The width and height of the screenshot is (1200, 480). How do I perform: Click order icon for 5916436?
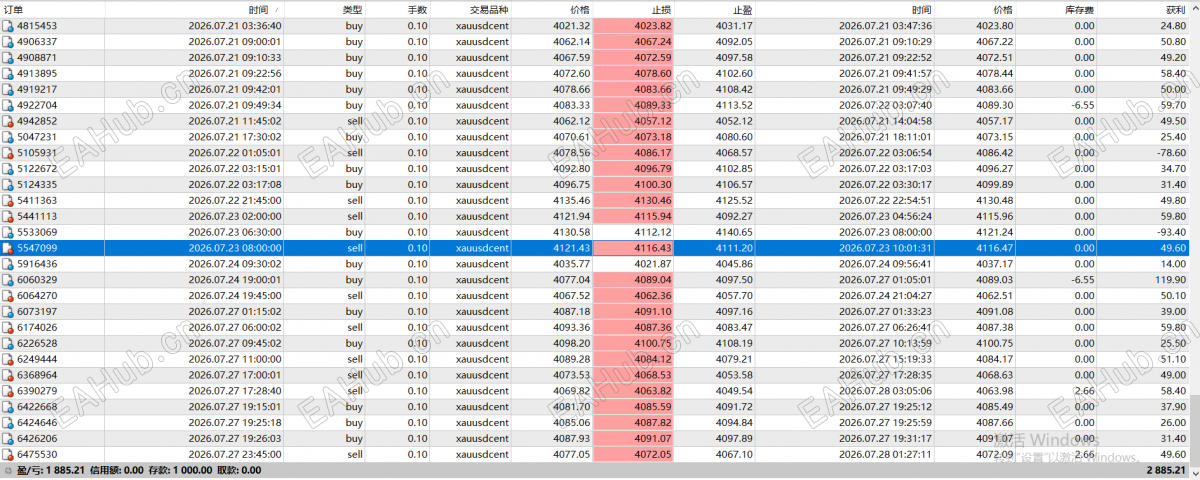tap(9, 264)
